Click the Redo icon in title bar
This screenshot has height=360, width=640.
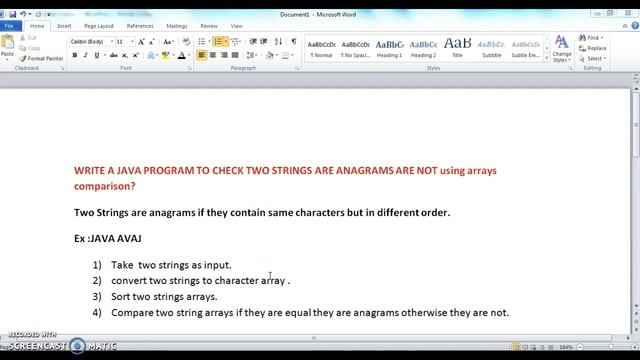coord(38,14)
